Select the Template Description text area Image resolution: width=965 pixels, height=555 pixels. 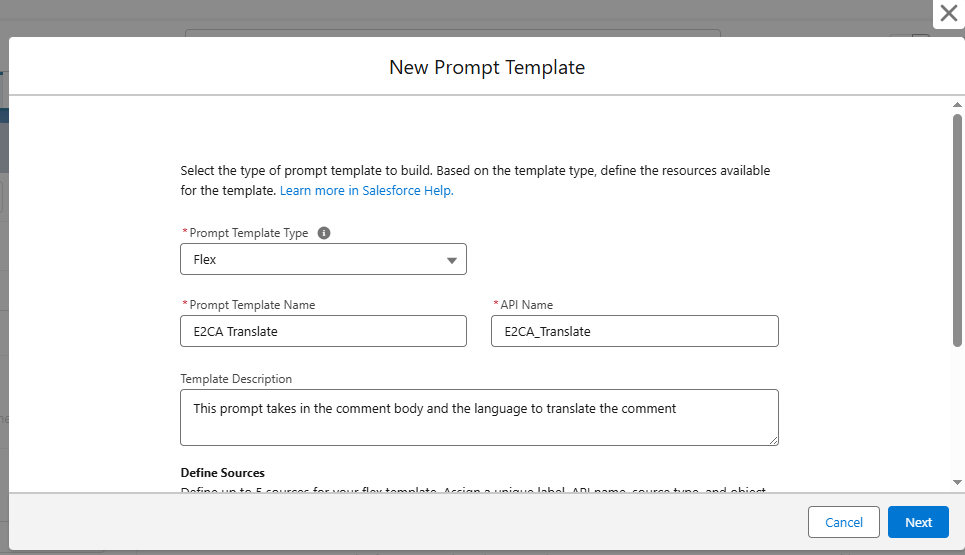pos(479,417)
